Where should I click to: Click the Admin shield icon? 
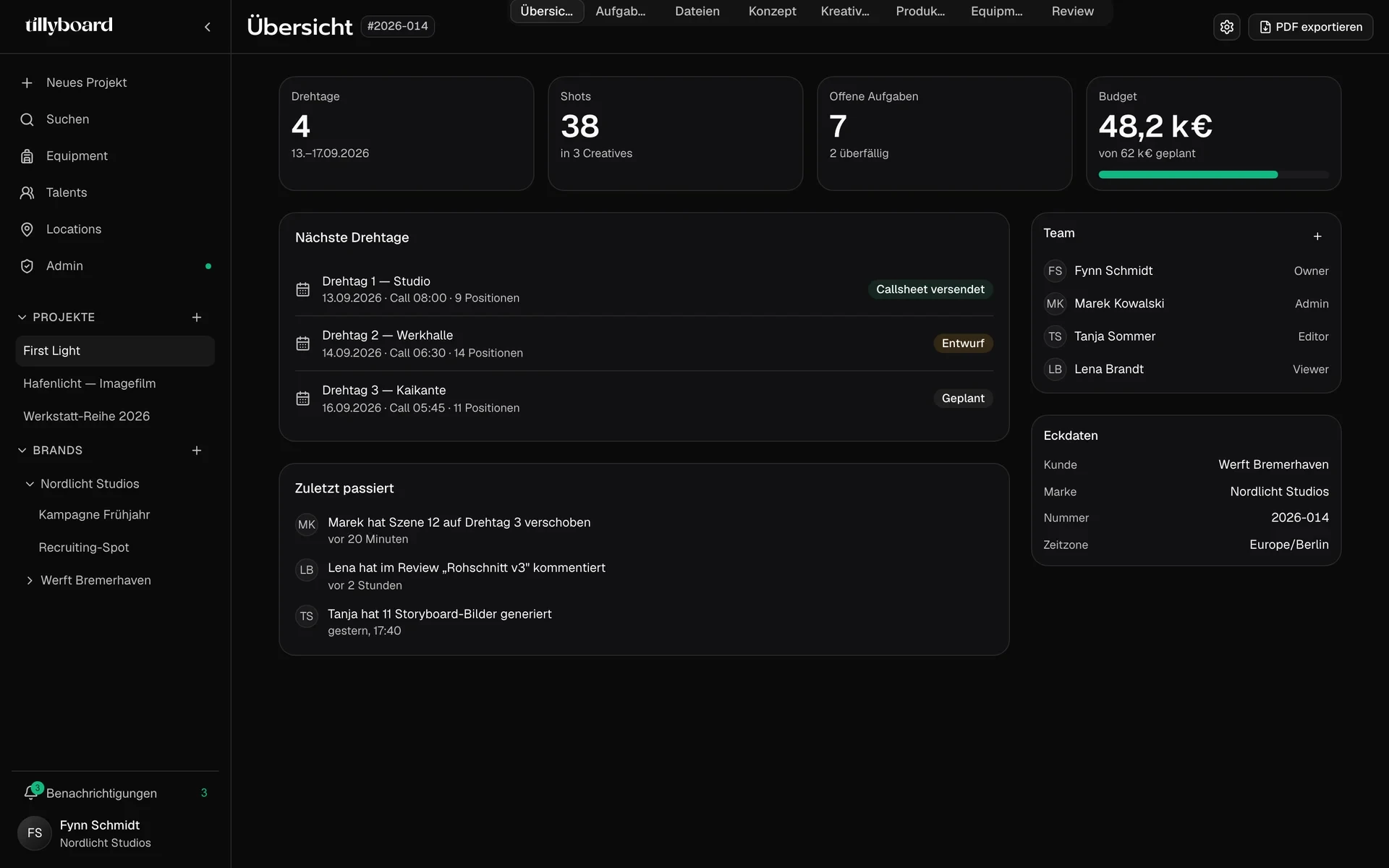tap(27, 266)
